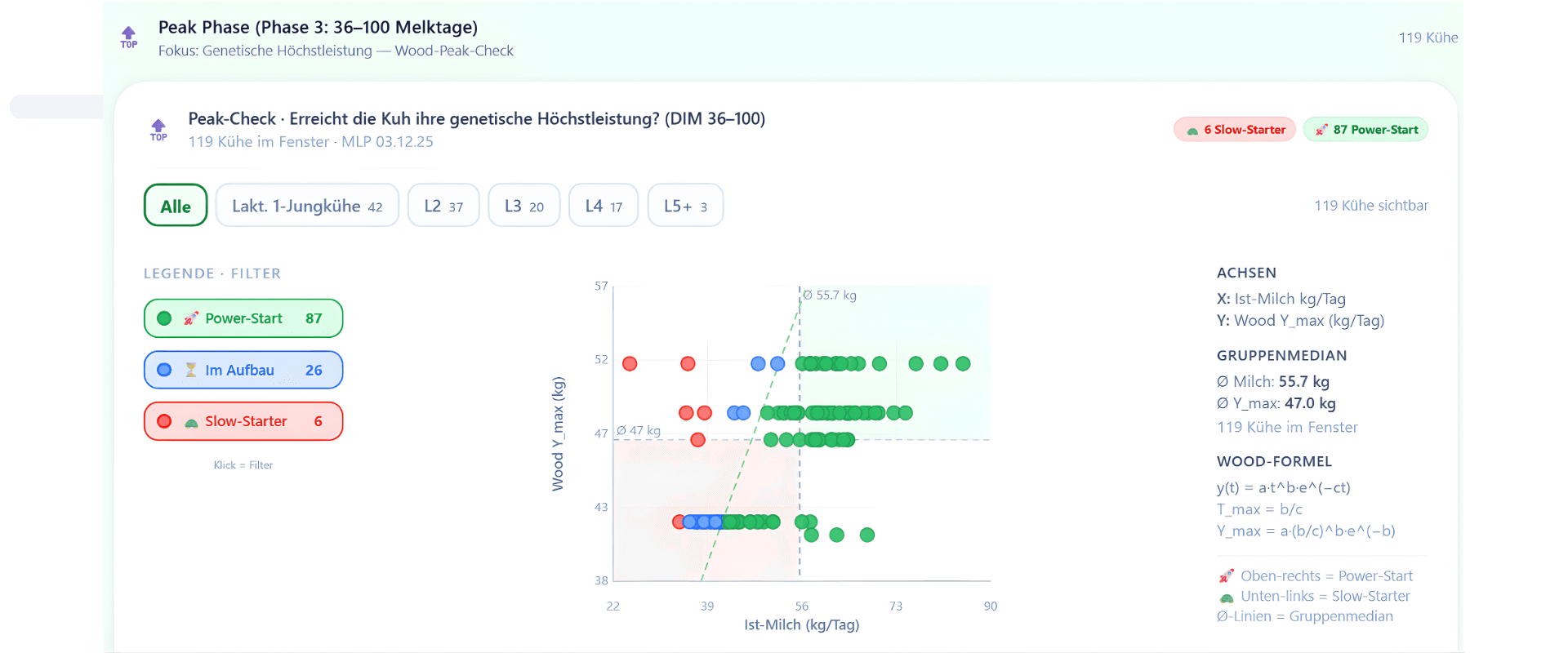Click the snail icon in the 6 Slow-Starter badge
1568x653 pixels.
[x=1192, y=129]
